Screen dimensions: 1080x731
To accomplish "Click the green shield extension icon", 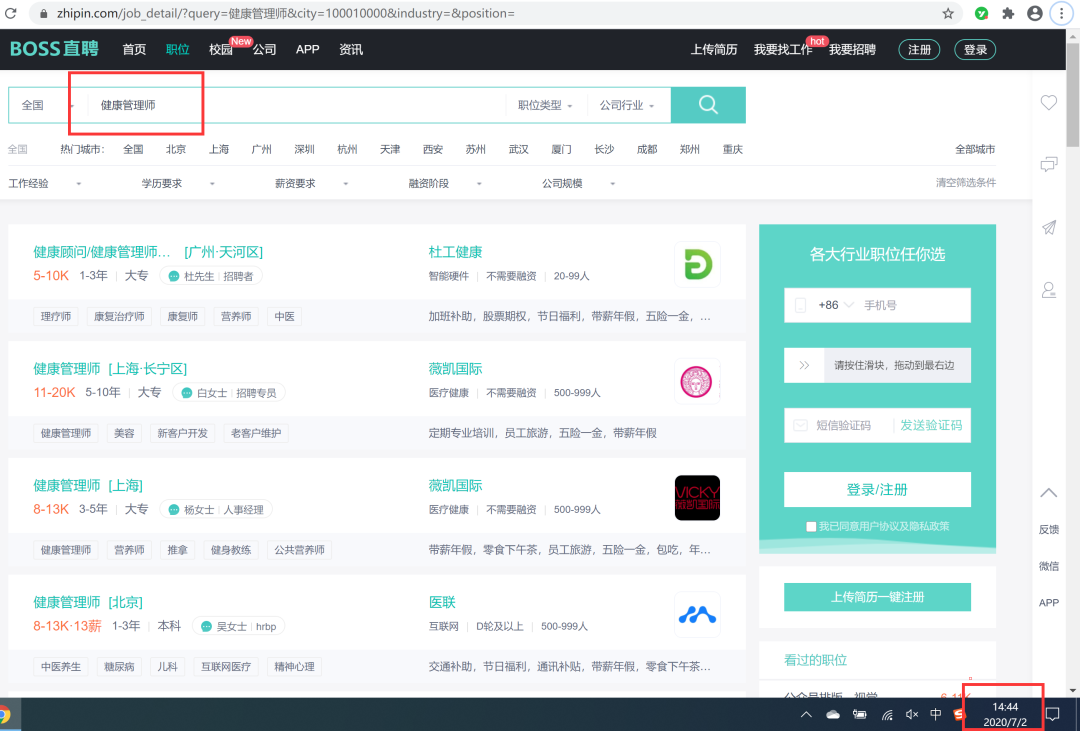I will pyautogui.click(x=982, y=13).
